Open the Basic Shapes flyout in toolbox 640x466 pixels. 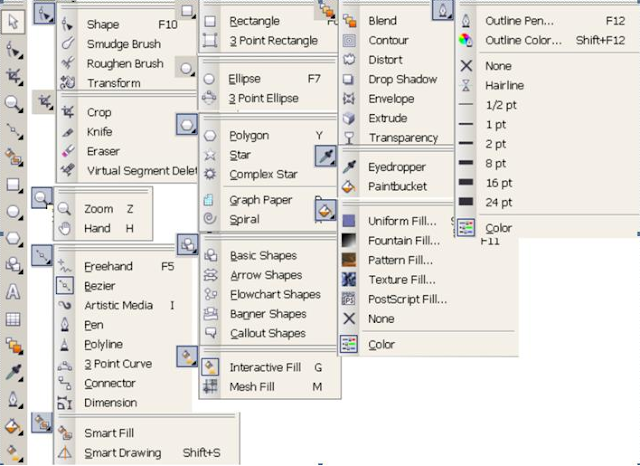[x=13, y=265]
